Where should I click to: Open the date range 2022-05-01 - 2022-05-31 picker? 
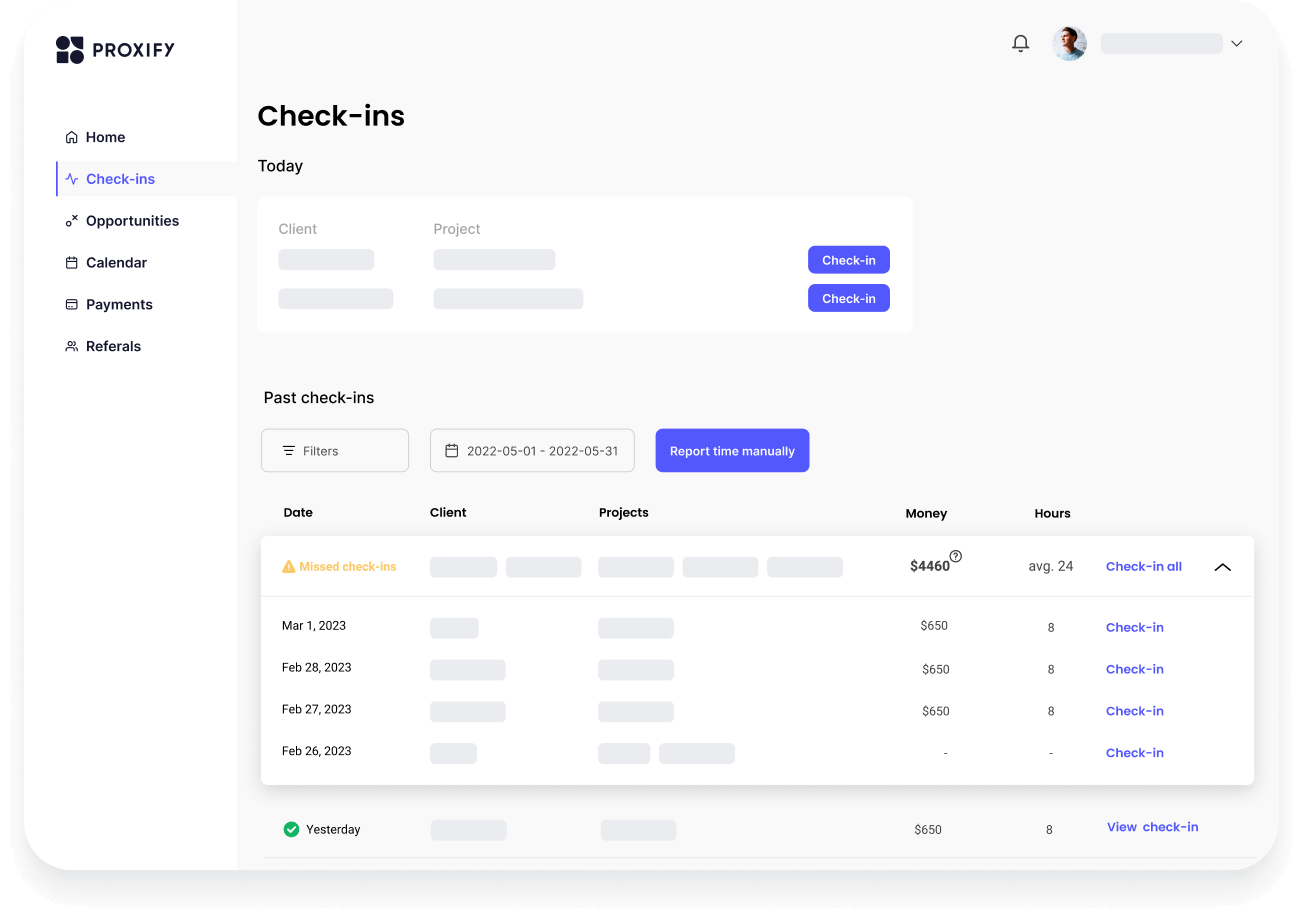(532, 450)
